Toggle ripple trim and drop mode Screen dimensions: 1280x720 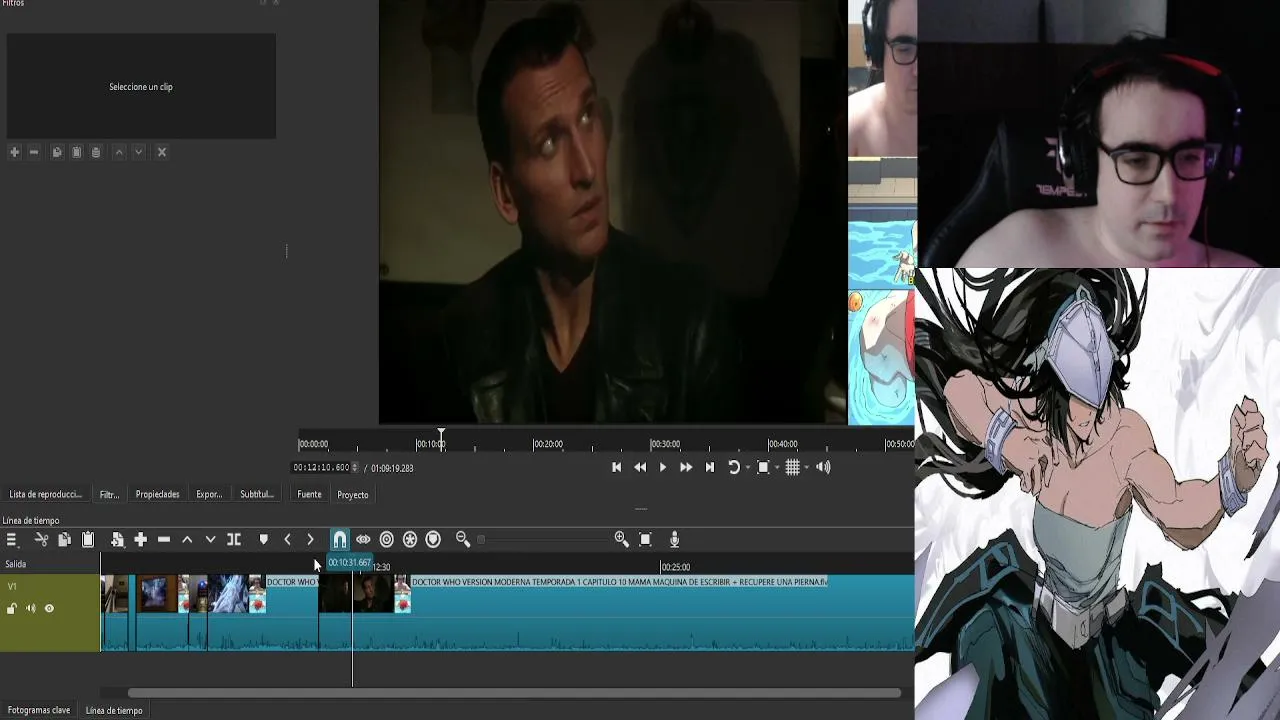coord(387,540)
